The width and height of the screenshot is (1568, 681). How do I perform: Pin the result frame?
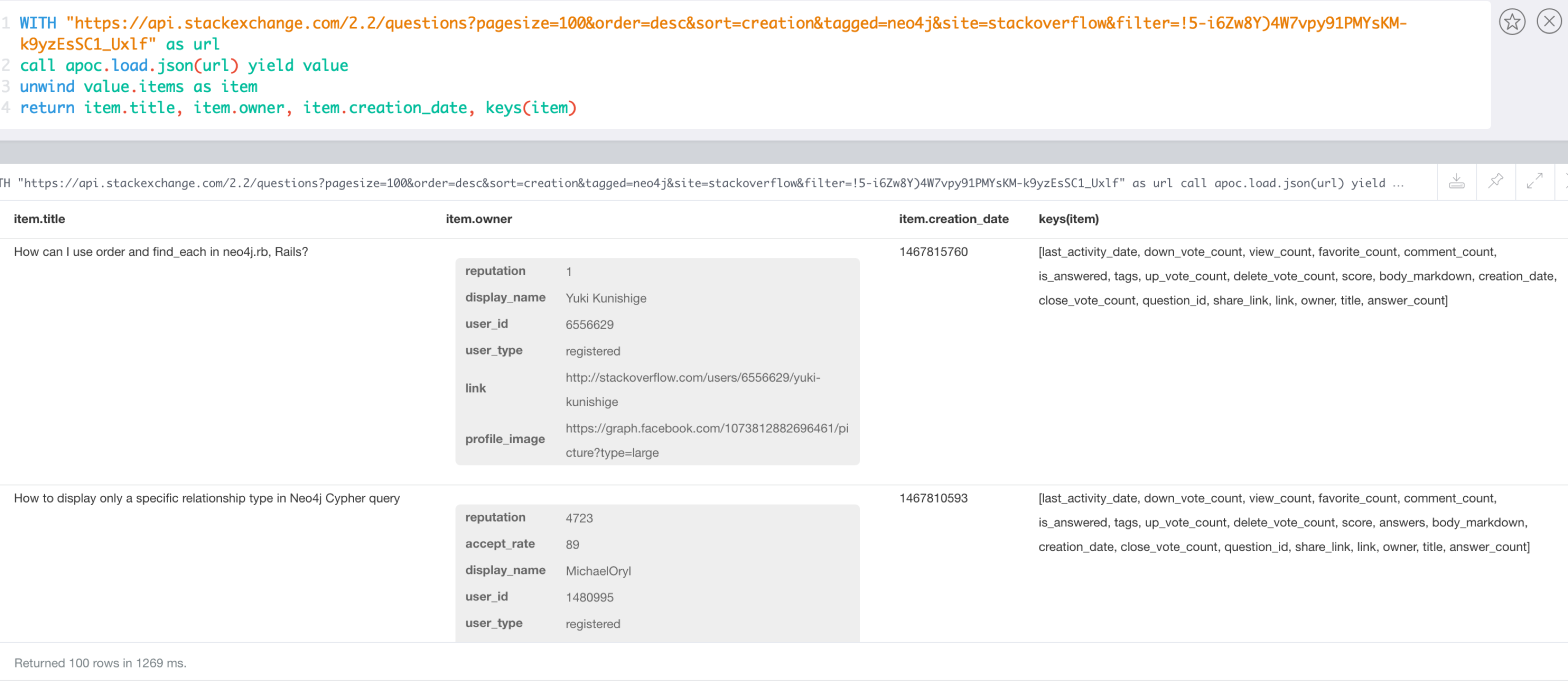[1495, 181]
